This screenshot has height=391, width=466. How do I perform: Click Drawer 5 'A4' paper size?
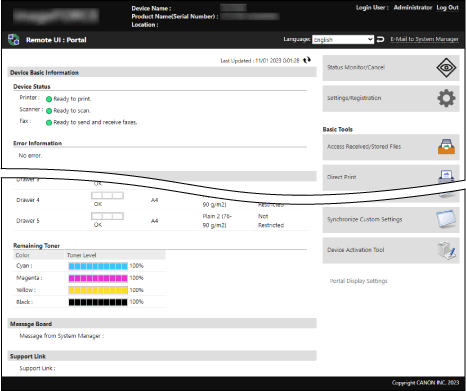pyautogui.click(x=154, y=221)
